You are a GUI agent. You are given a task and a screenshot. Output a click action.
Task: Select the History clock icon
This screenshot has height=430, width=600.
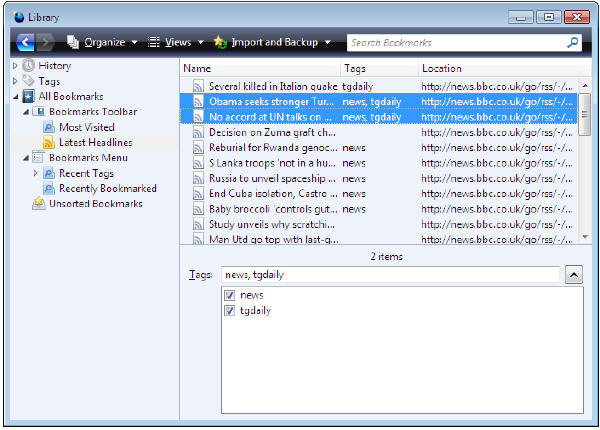click(28, 65)
